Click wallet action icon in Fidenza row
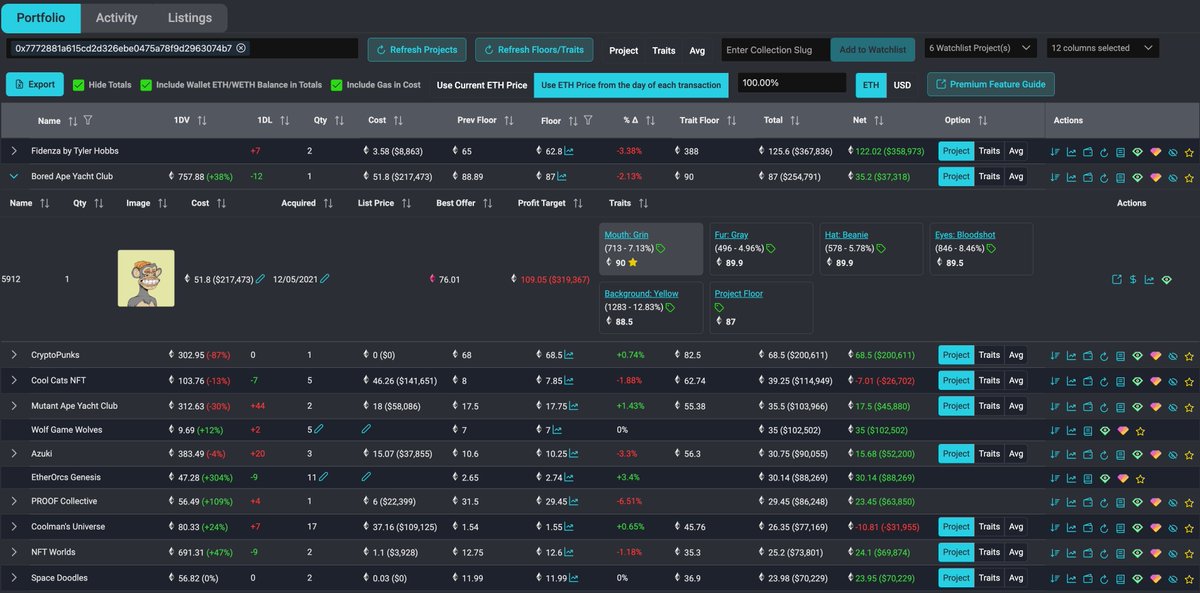Image resolution: width=1200 pixels, height=593 pixels. [1088, 152]
